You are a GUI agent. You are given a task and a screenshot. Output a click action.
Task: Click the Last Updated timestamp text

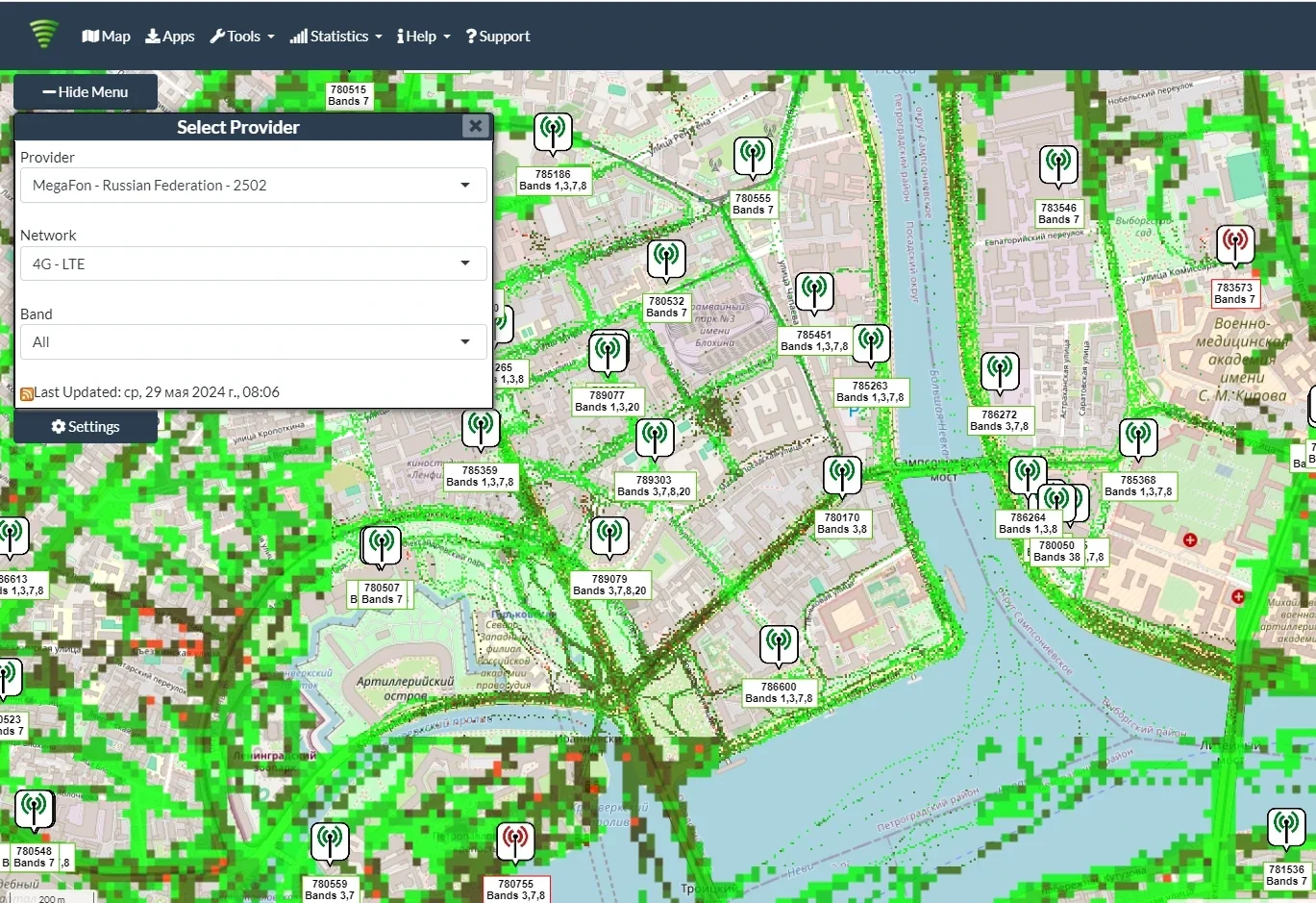(x=157, y=392)
